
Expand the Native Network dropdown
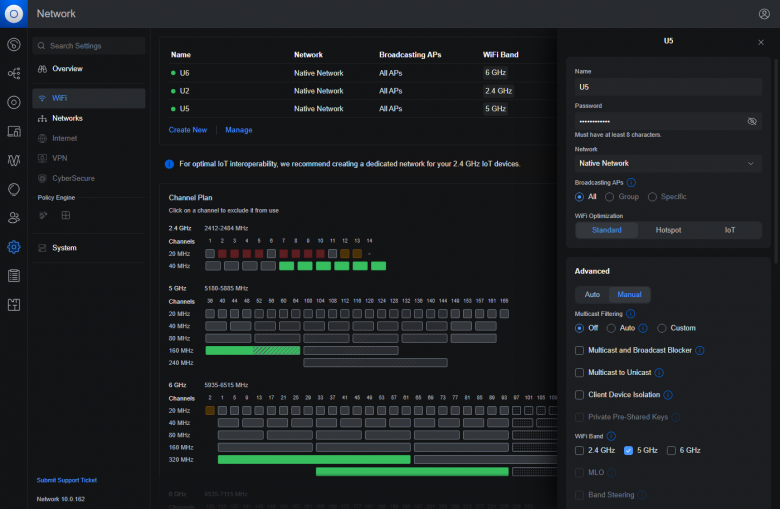click(x=668, y=163)
